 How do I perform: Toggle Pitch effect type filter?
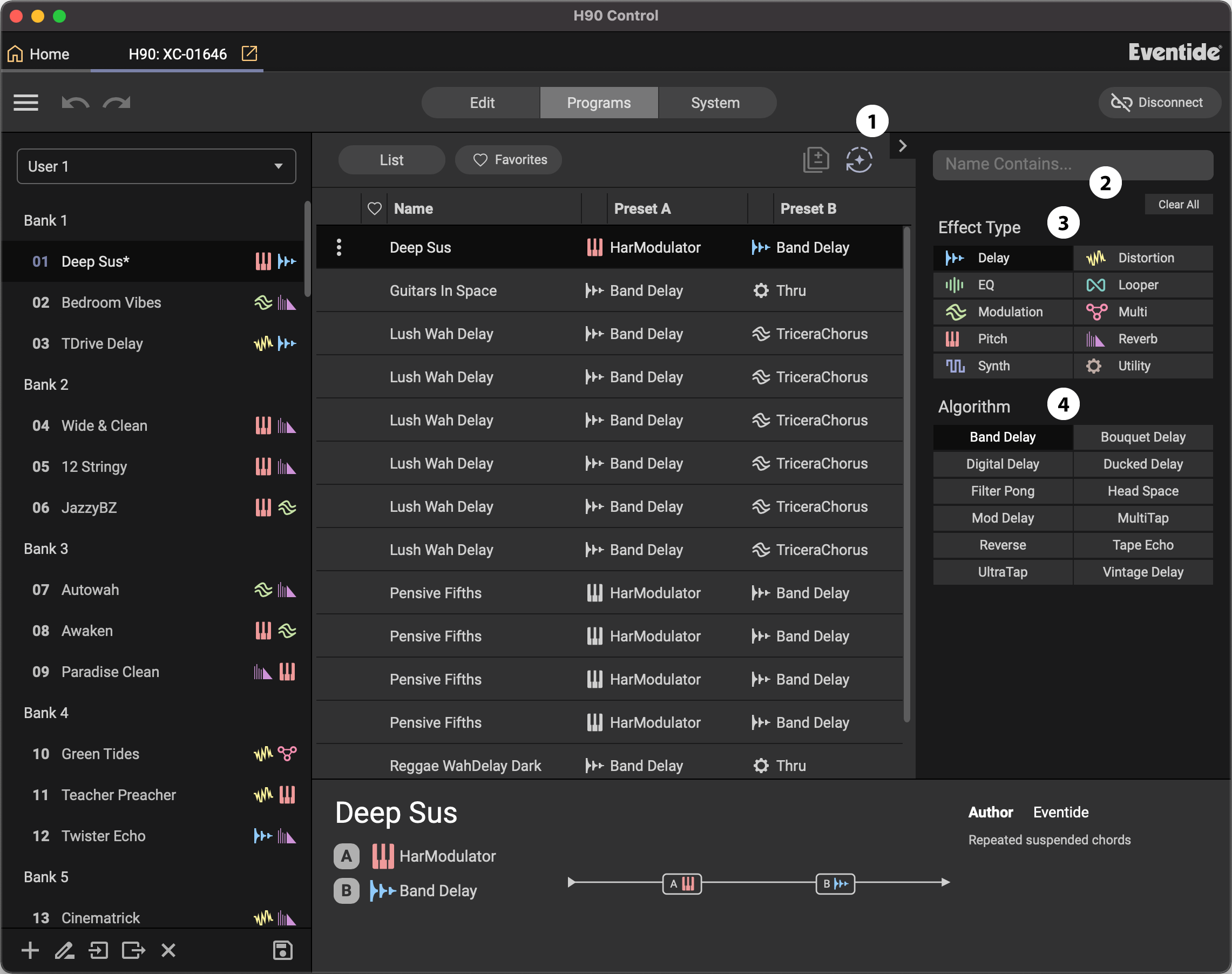pyautogui.click(x=1003, y=339)
